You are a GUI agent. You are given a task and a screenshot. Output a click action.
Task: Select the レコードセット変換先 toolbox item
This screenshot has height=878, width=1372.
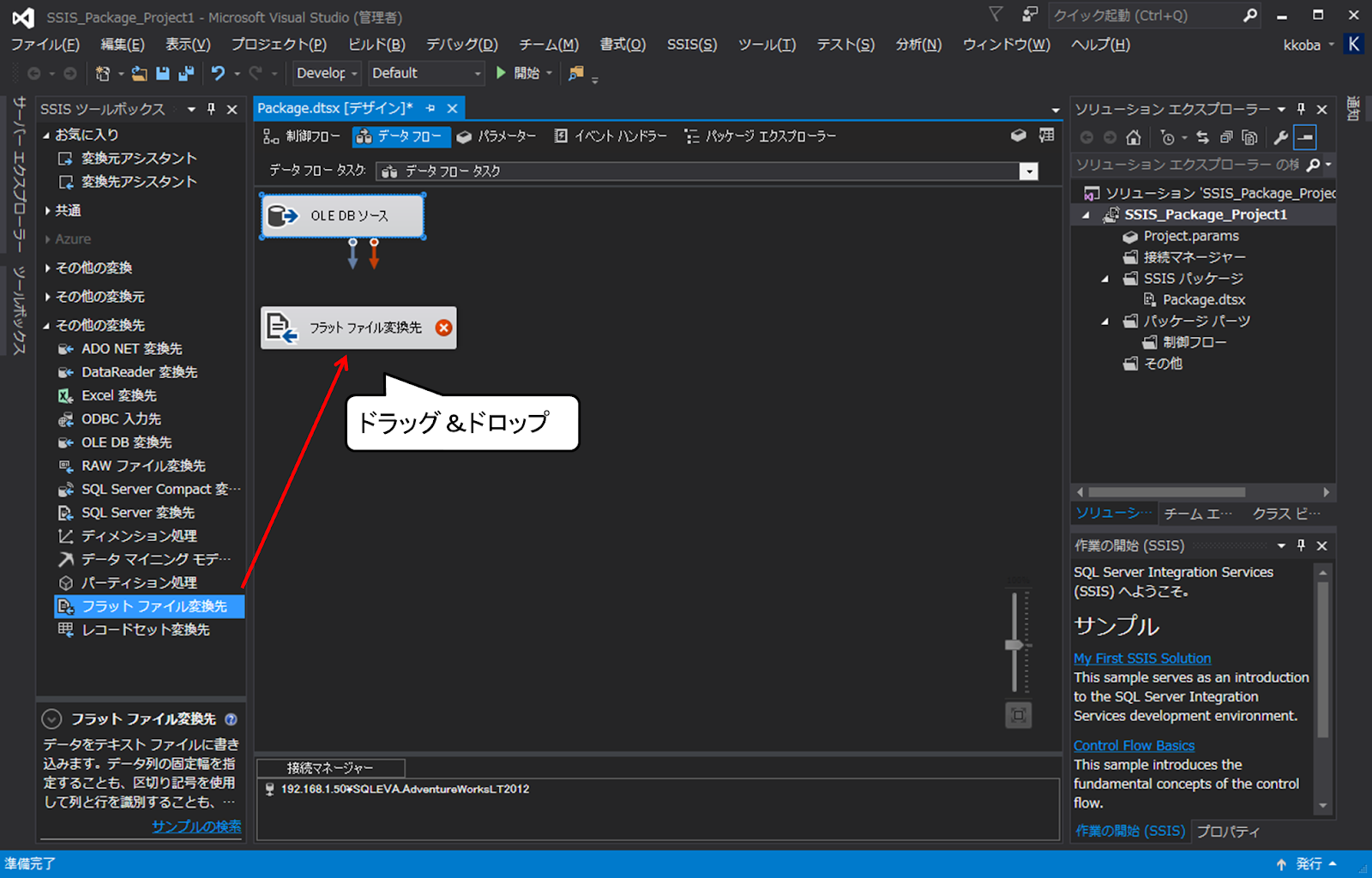coord(145,629)
